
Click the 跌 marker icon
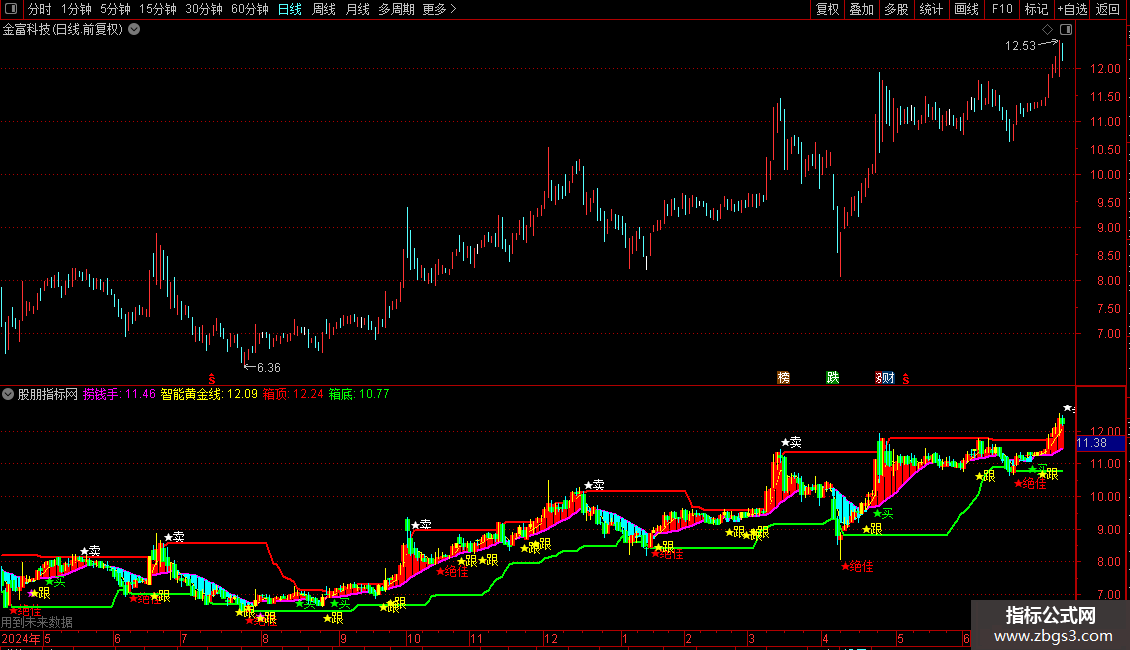pyautogui.click(x=832, y=378)
